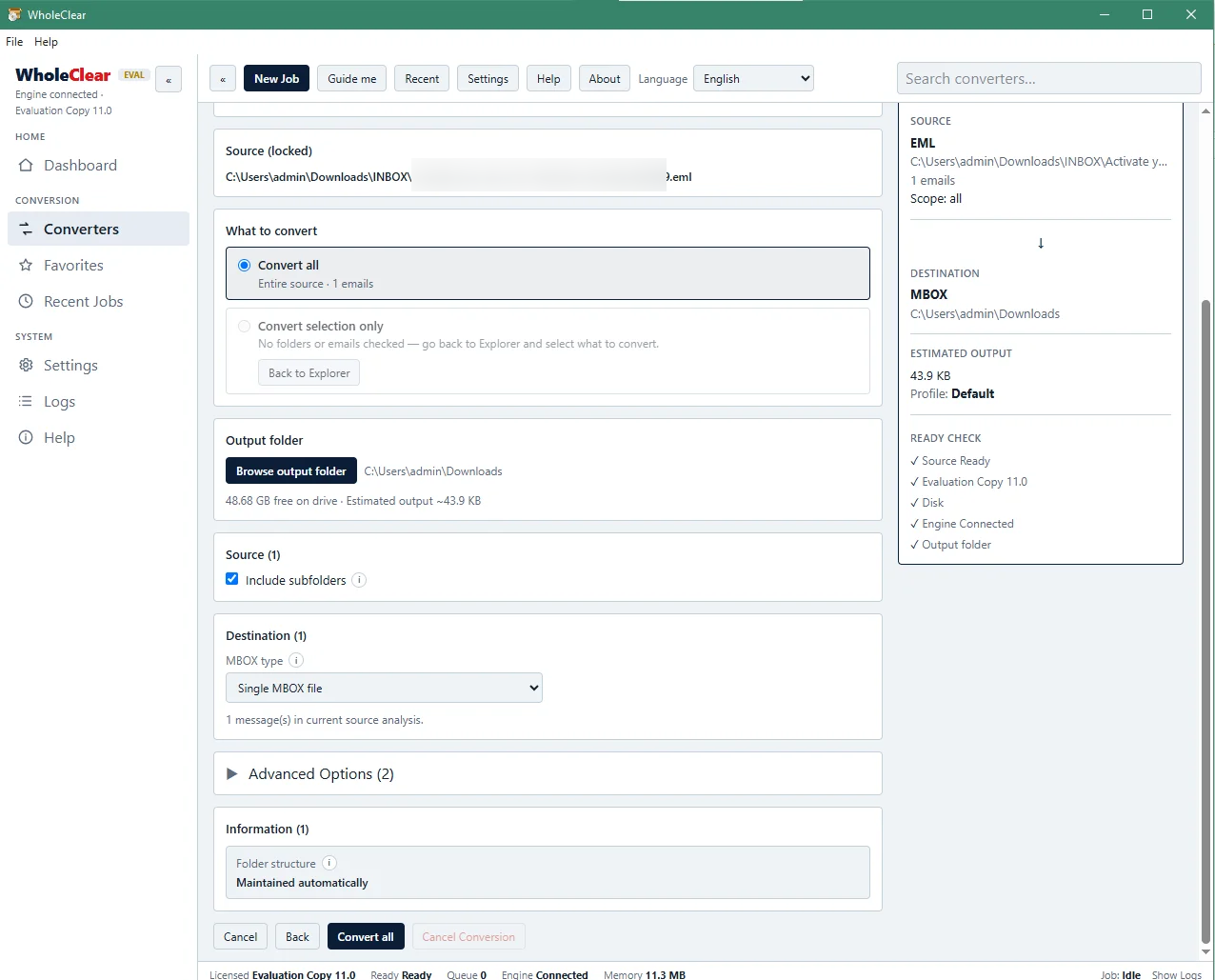
Task: Click the Search converters input field
Action: pos(1048,79)
